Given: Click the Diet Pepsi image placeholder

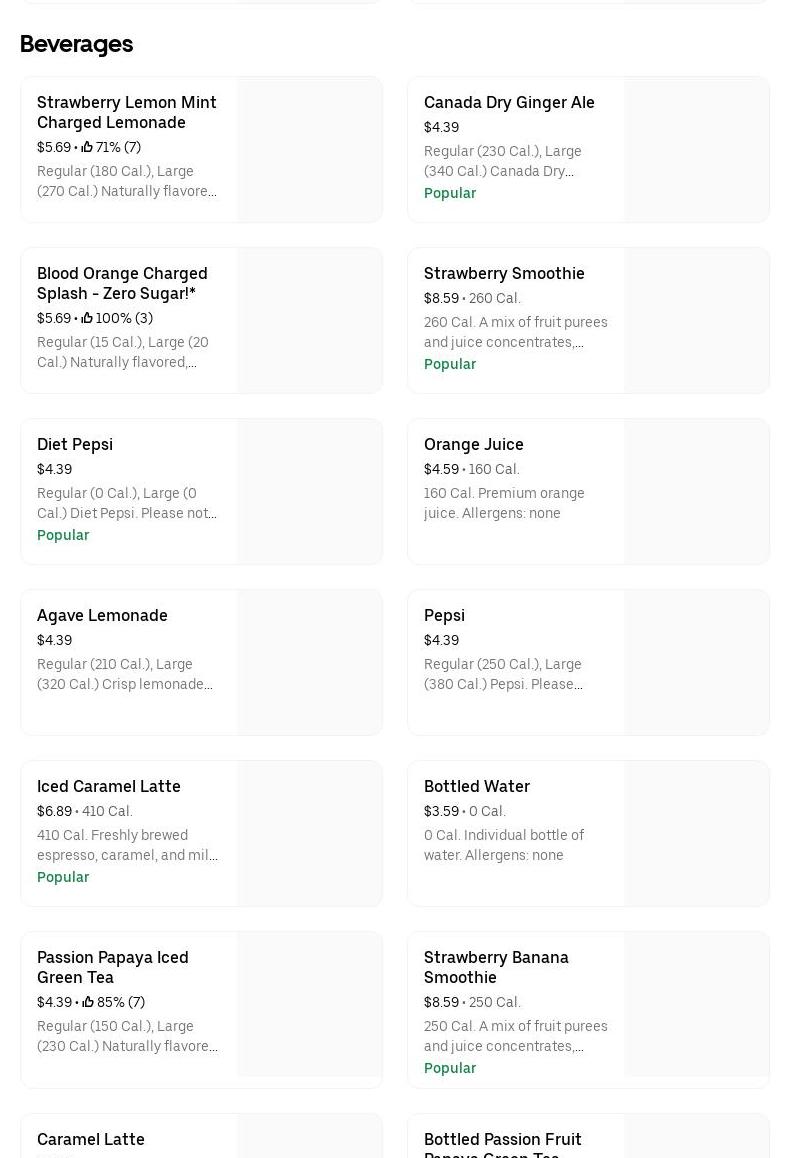Looking at the screenshot, I should pyautogui.click(x=309, y=491).
